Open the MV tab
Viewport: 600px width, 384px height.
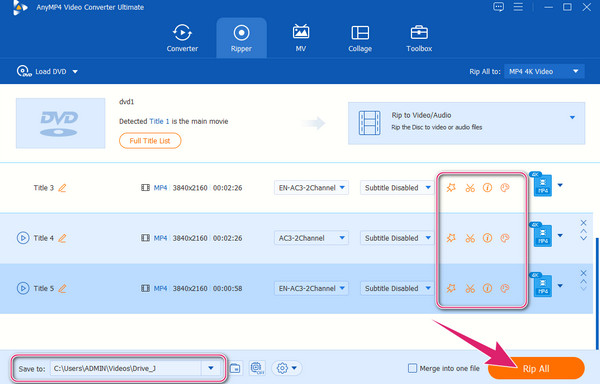[301, 38]
